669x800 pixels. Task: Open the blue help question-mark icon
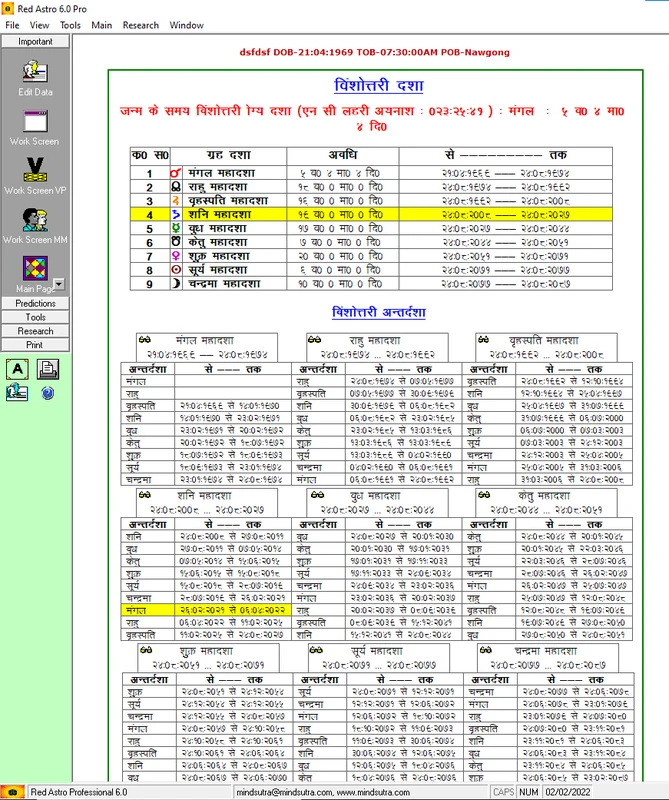(47, 393)
